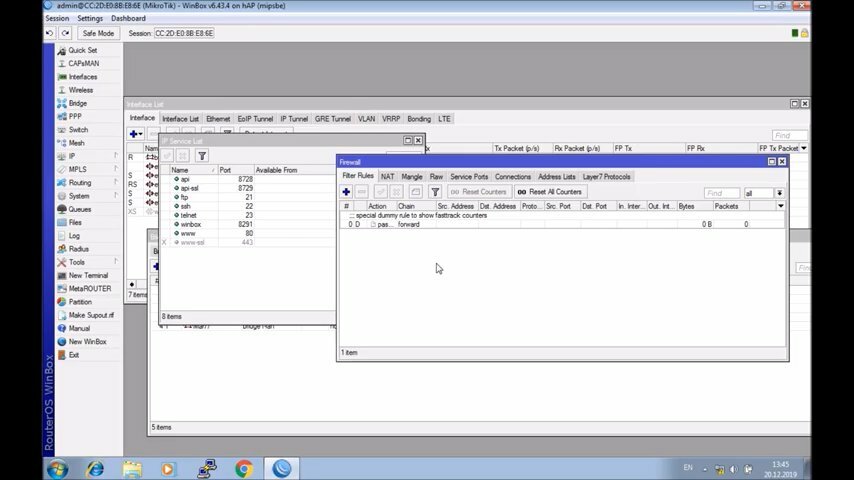Click the Reset All Counters button
Screen dimensions: 854x480
click(x=550, y=192)
